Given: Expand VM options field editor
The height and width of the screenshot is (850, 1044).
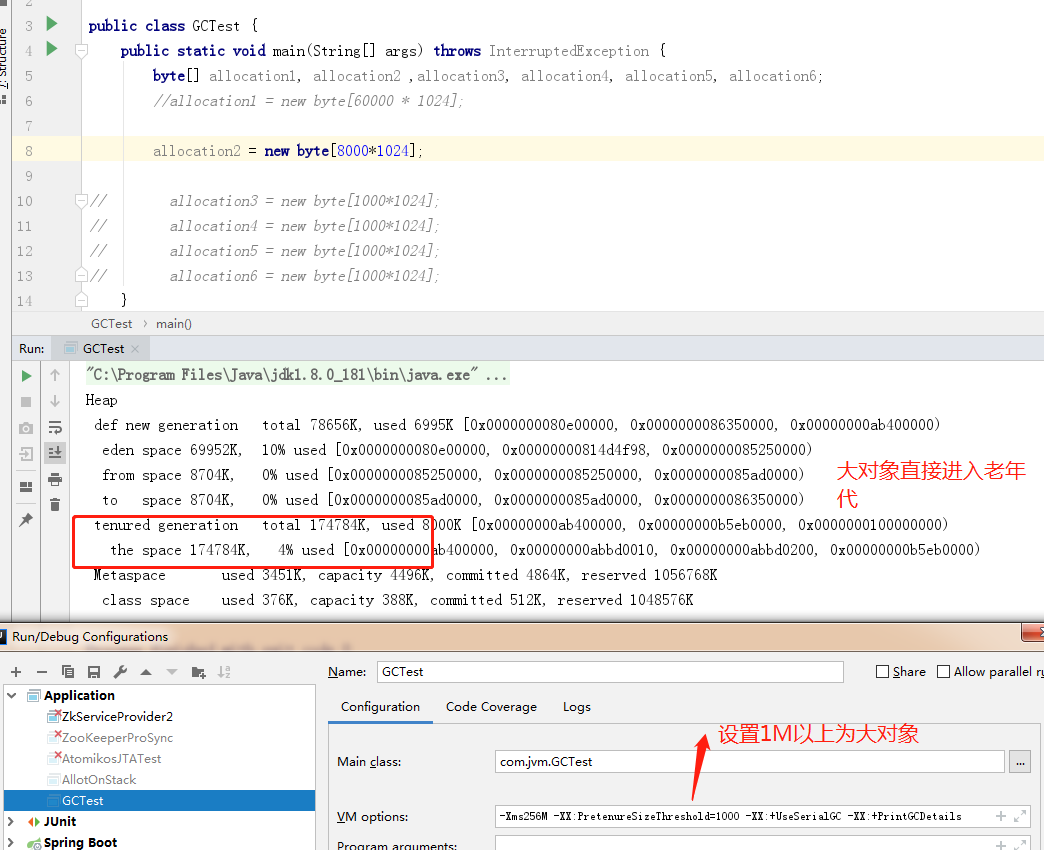Looking at the screenshot, I should (1019, 816).
